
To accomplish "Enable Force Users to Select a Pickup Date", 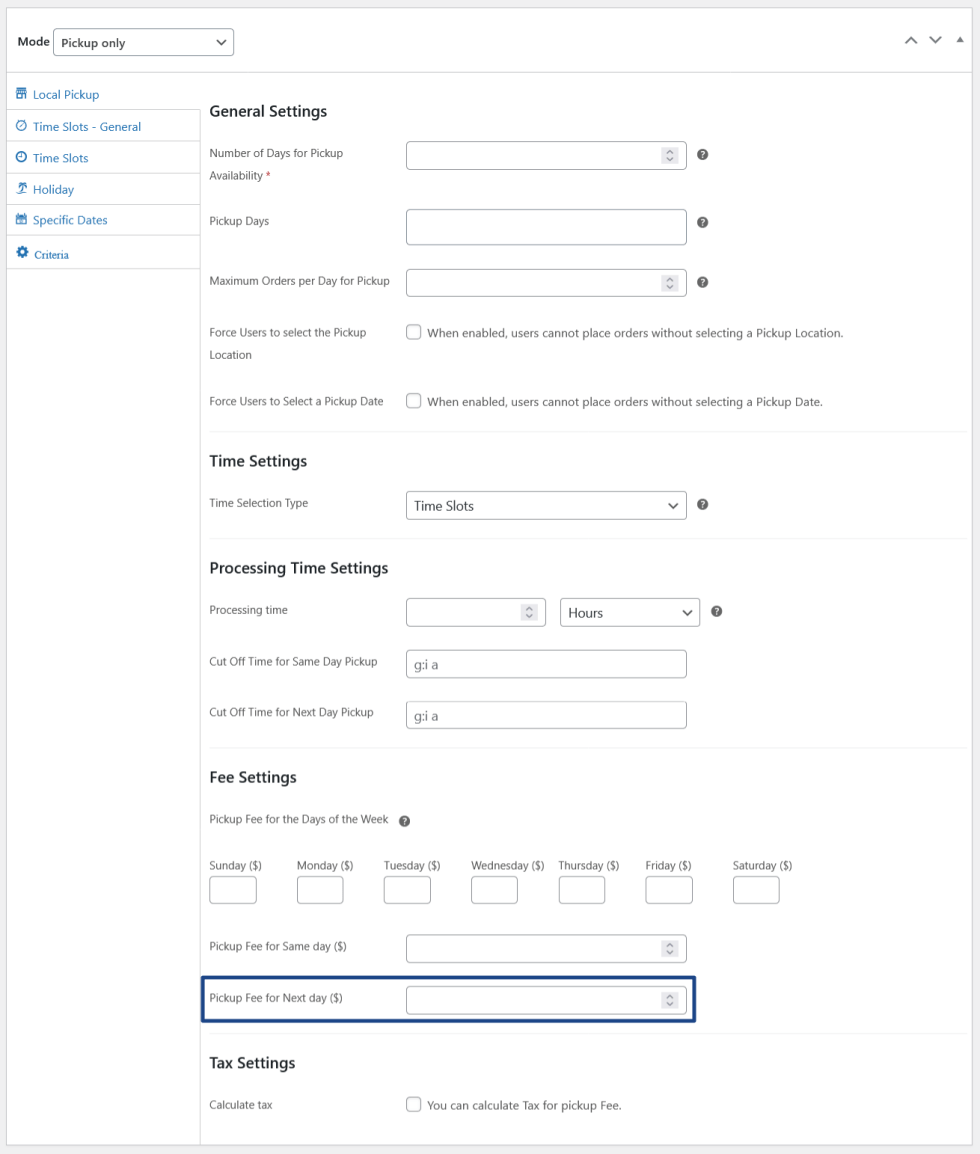I will click(414, 401).
